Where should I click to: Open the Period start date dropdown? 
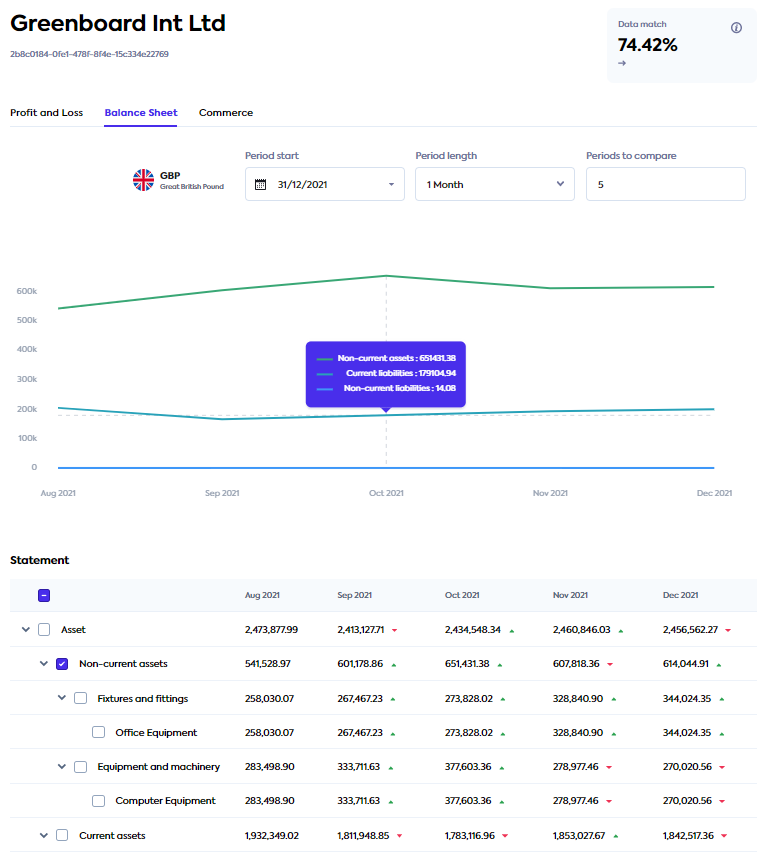(x=325, y=184)
